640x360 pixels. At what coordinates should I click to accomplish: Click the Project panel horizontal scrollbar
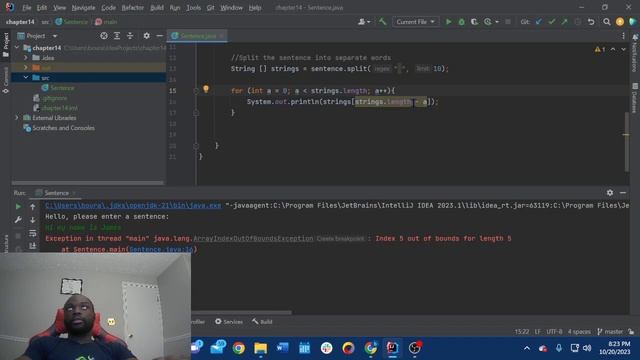click(87, 183)
